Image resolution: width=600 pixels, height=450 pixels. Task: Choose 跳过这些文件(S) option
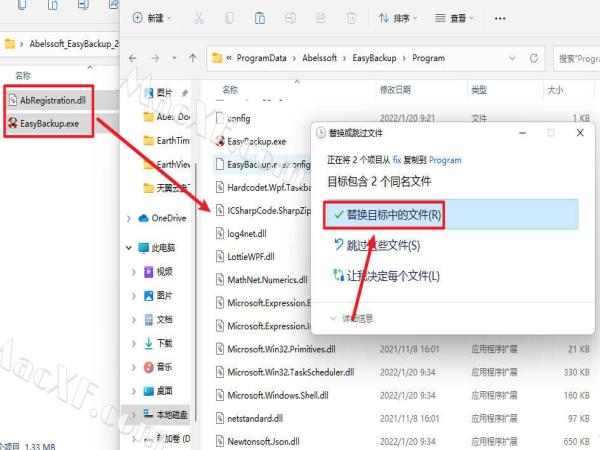pos(377,245)
